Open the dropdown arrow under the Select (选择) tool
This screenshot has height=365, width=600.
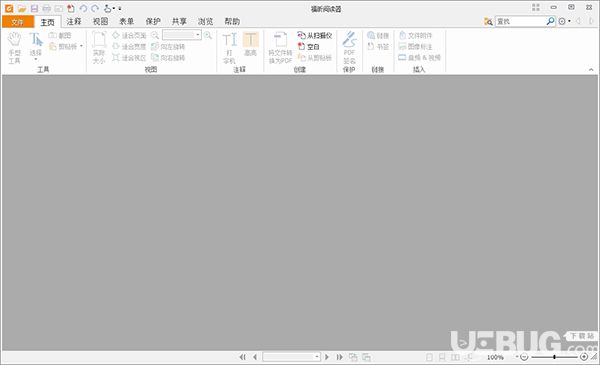(36, 60)
